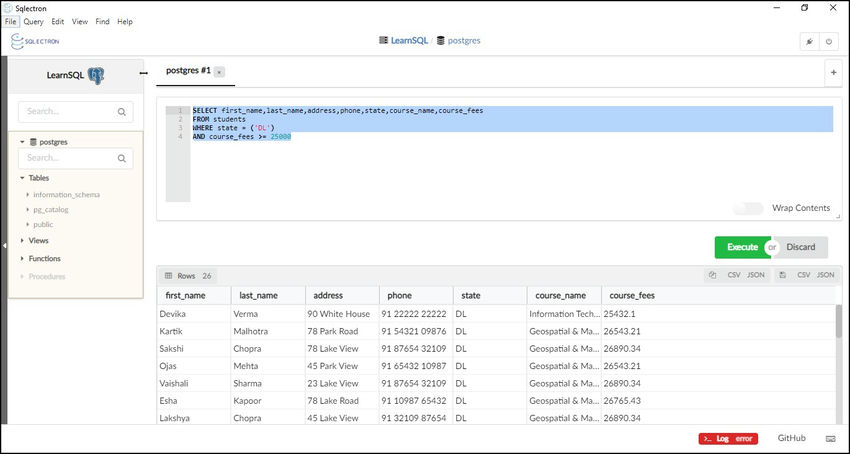850x454 pixels.
Task: Click the phone column header
Action: [416, 296]
